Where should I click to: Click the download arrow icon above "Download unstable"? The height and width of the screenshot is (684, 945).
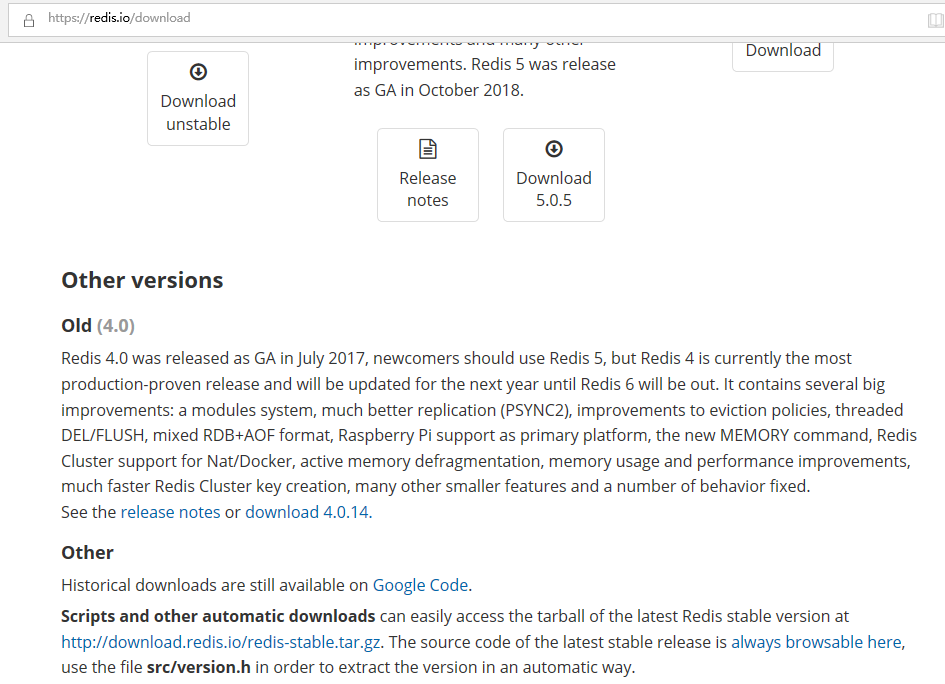click(x=198, y=72)
